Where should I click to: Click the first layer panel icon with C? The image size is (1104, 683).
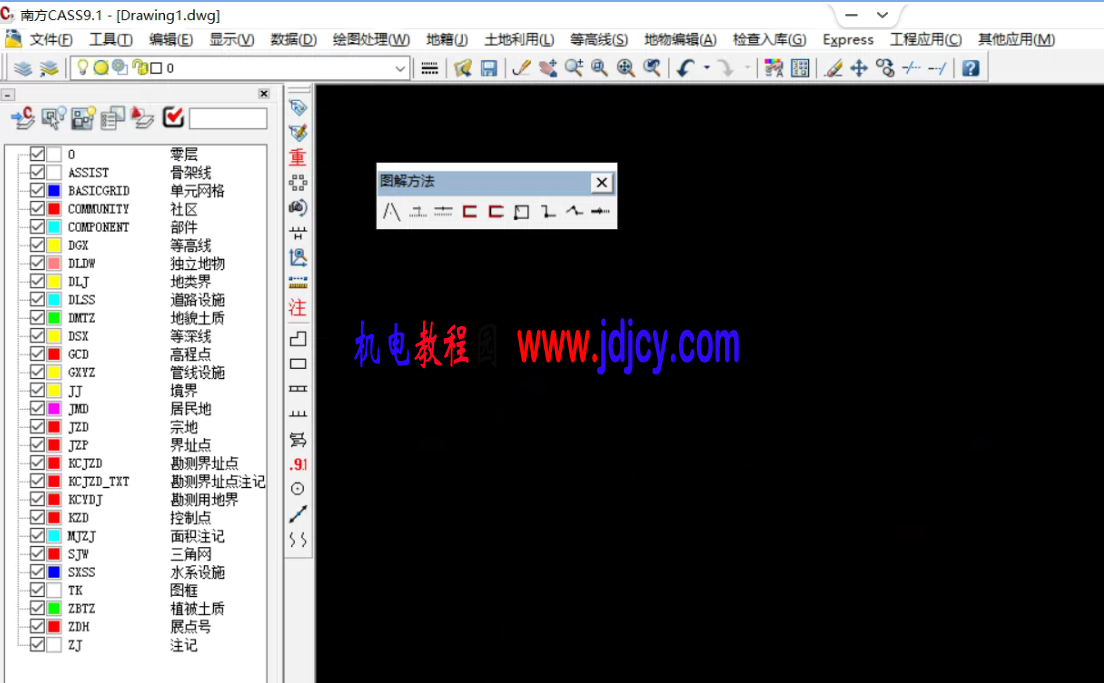click(x=23, y=118)
